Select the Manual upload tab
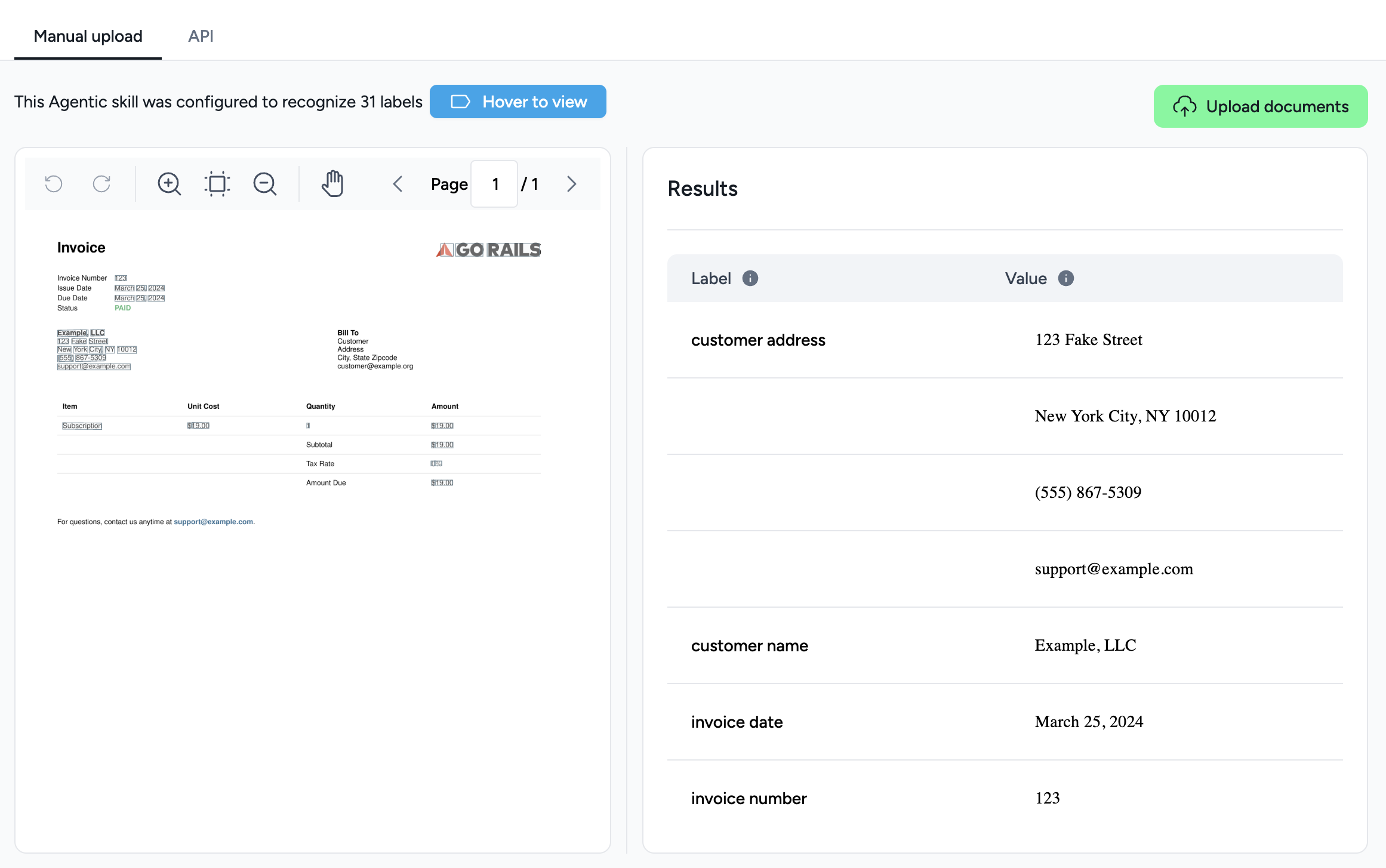The height and width of the screenshot is (868, 1386). (x=88, y=36)
